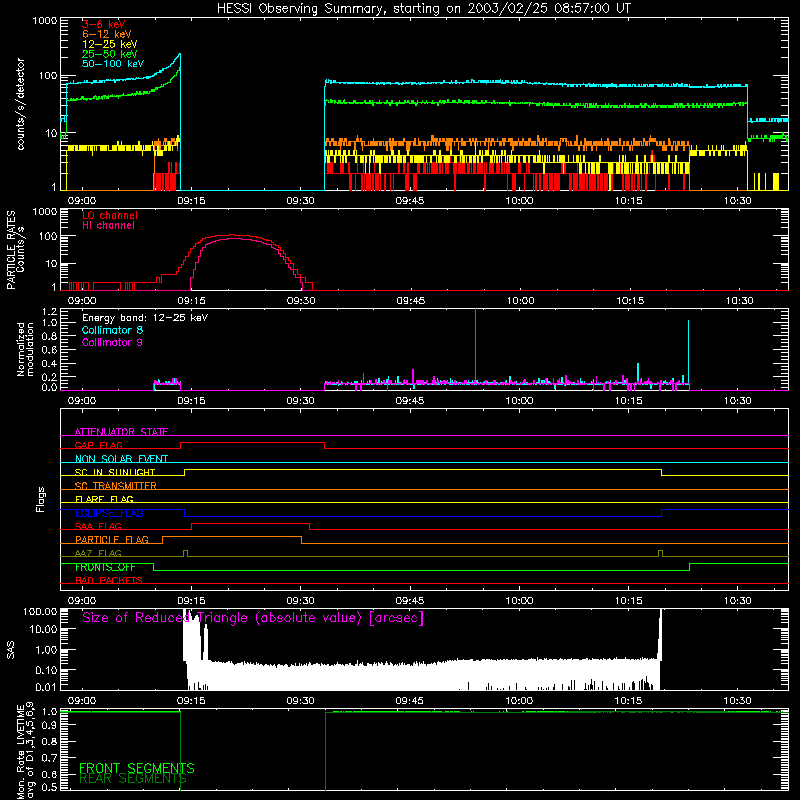800x800 pixels.
Task: Click the NON SOLAR EVENT flag label
Action: point(121,459)
